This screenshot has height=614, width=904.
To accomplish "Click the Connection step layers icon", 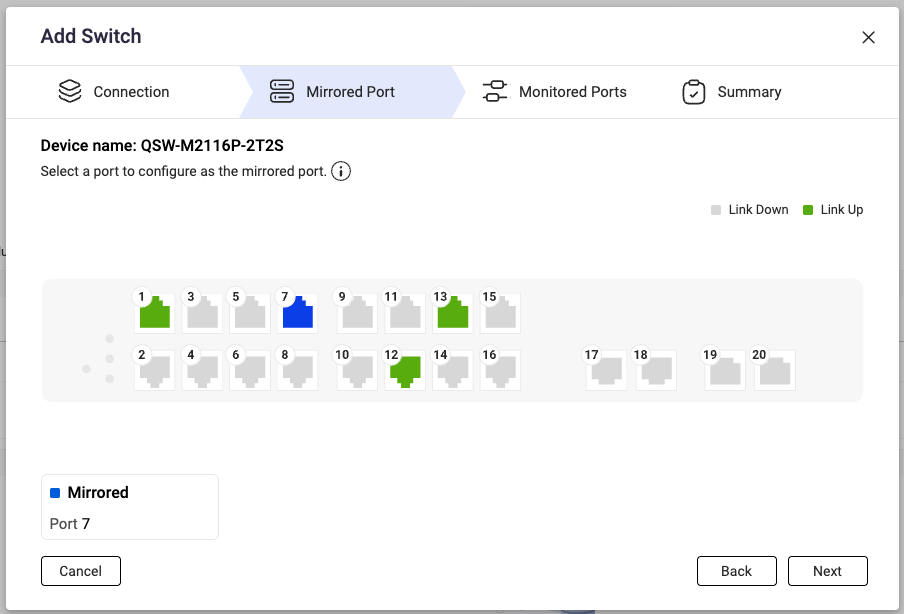I will 69,91.
